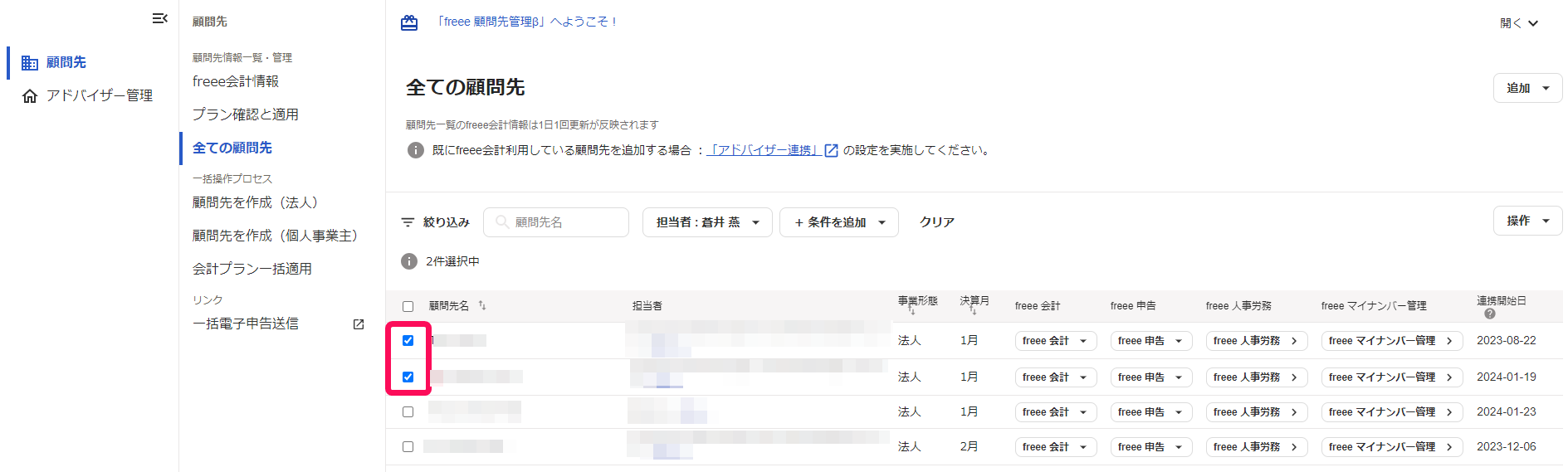1568x472 pixels.
Task: Open freee 申告 dropdown in 2024-01-19 row
Action: tap(1151, 377)
